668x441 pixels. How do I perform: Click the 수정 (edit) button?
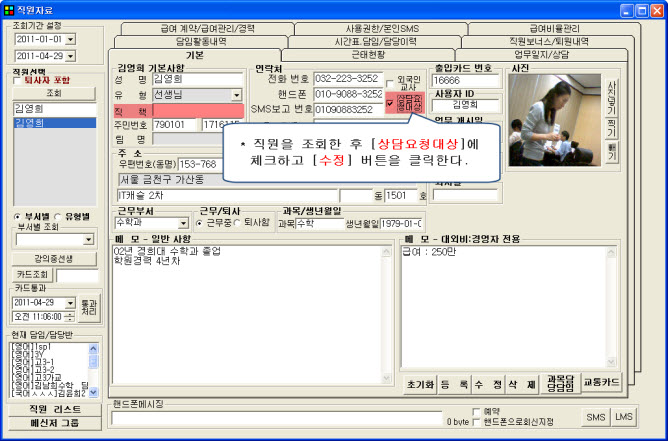[489, 384]
